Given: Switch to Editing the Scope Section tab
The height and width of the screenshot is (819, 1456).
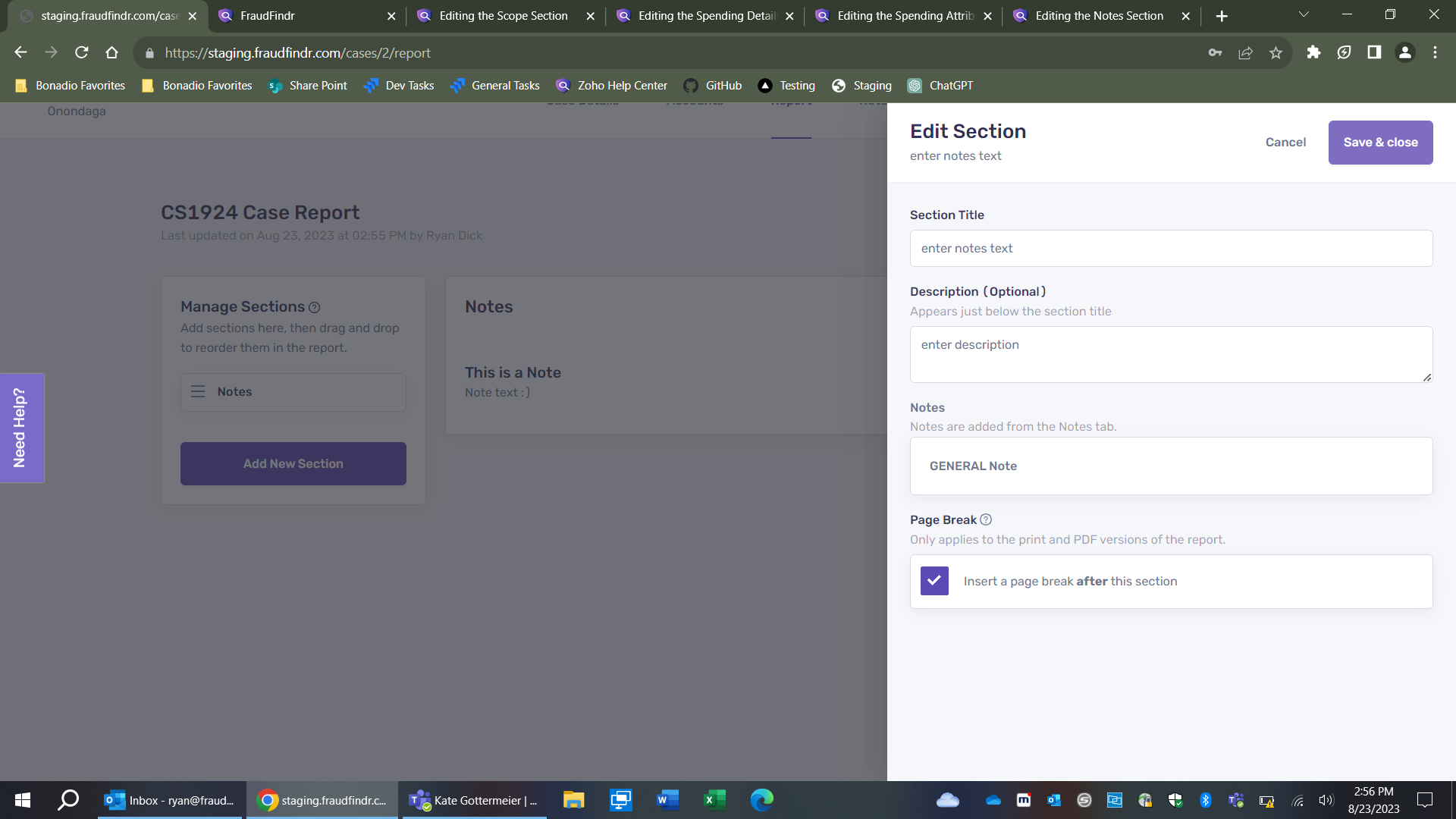Looking at the screenshot, I should (504, 16).
